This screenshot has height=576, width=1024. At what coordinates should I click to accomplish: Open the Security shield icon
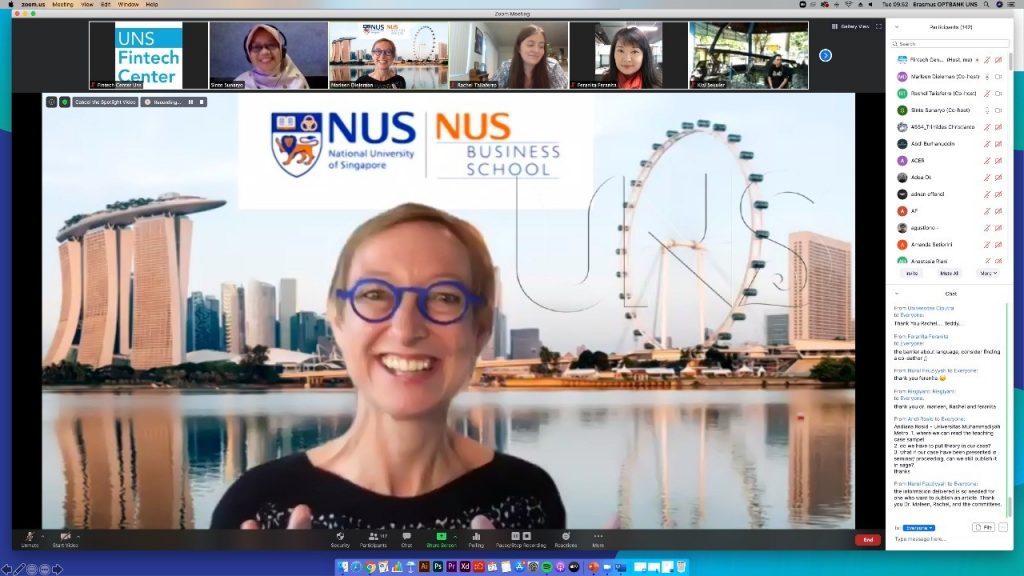[x=340, y=537]
